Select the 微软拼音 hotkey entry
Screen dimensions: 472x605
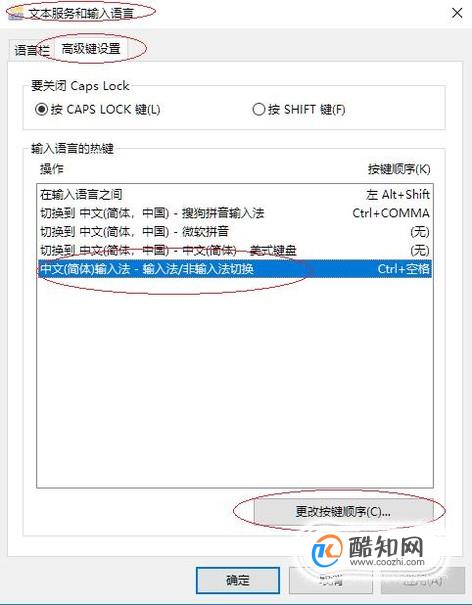(x=235, y=232)
